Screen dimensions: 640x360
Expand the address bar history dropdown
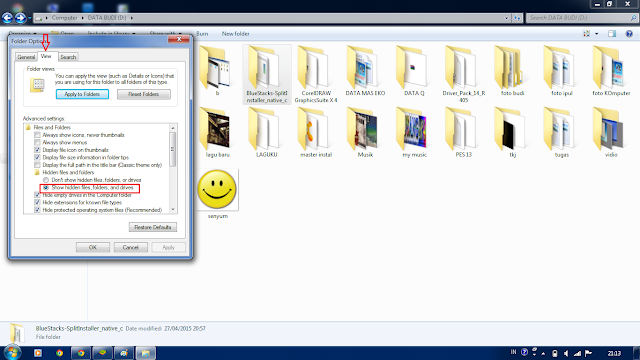coord(507,18)
